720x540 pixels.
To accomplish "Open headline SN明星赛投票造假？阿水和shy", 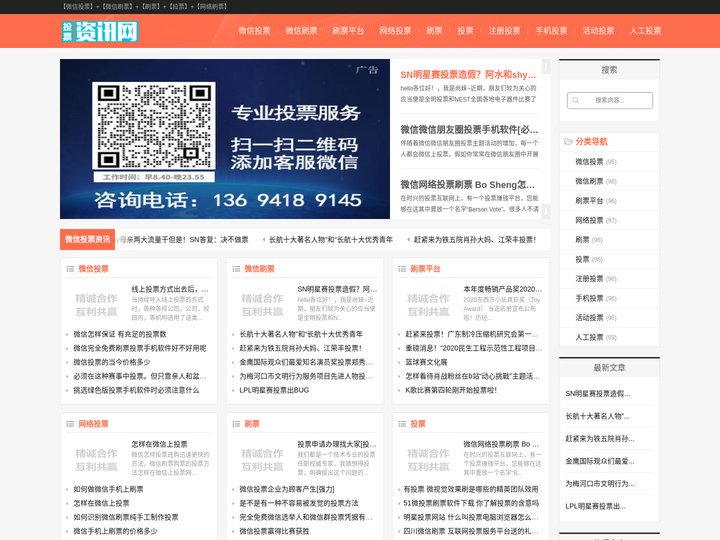I will click(x=468, y=74).
